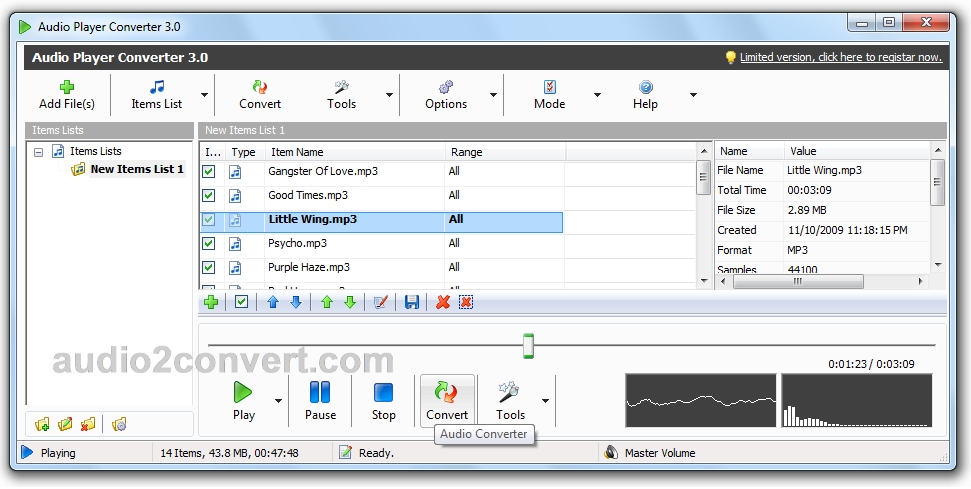
Task: Click the Add File(s) toolbar icon
Action: [x=67, y=87]
